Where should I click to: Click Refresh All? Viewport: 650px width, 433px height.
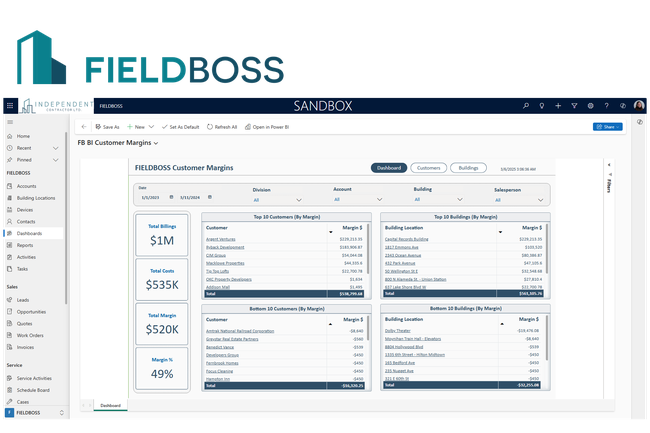tap(222, 127)
